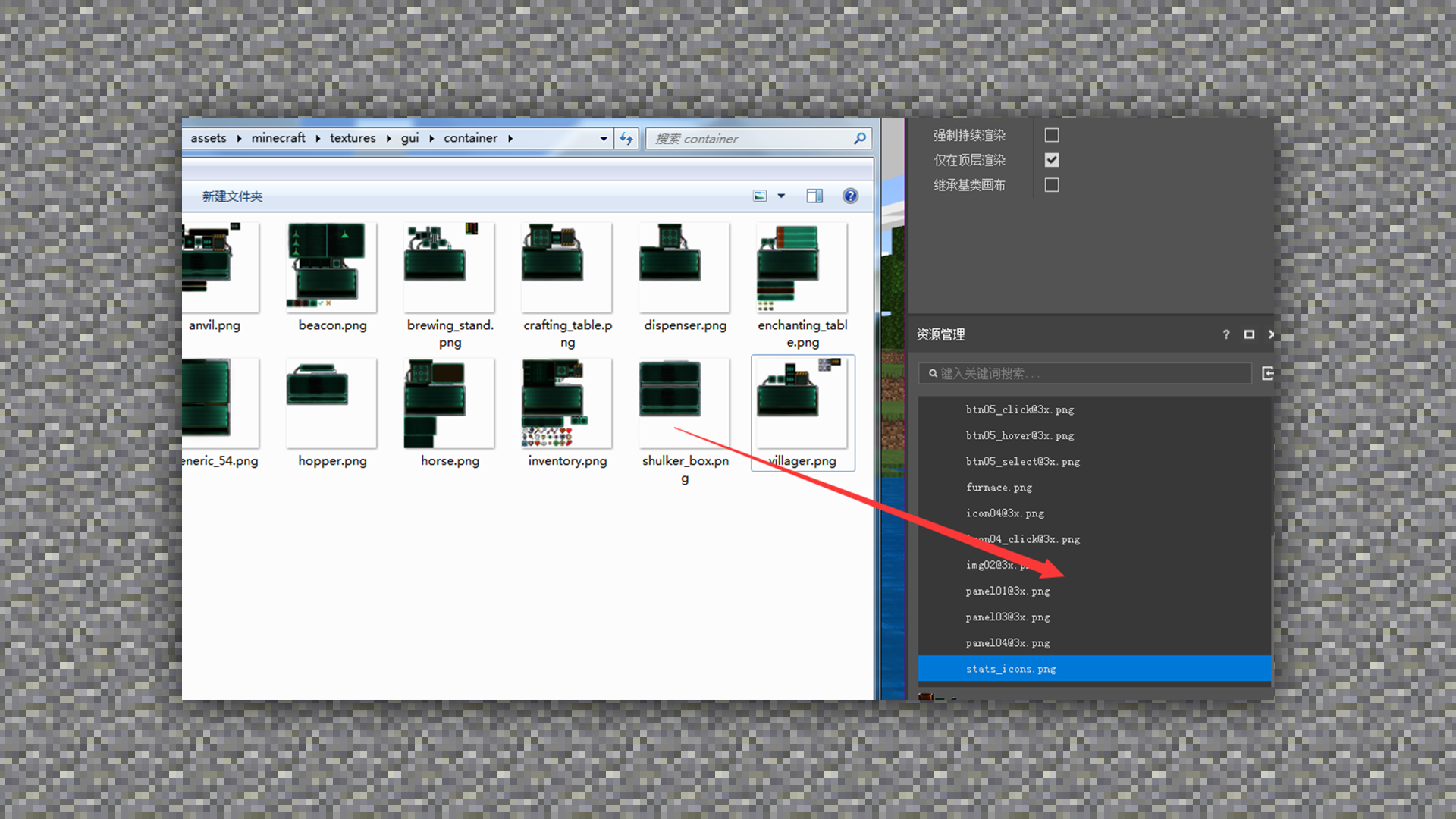Click the help icon in Explorer toolbar
The height and width of the screenshot is (819, 1456).
tap(850, 196)
